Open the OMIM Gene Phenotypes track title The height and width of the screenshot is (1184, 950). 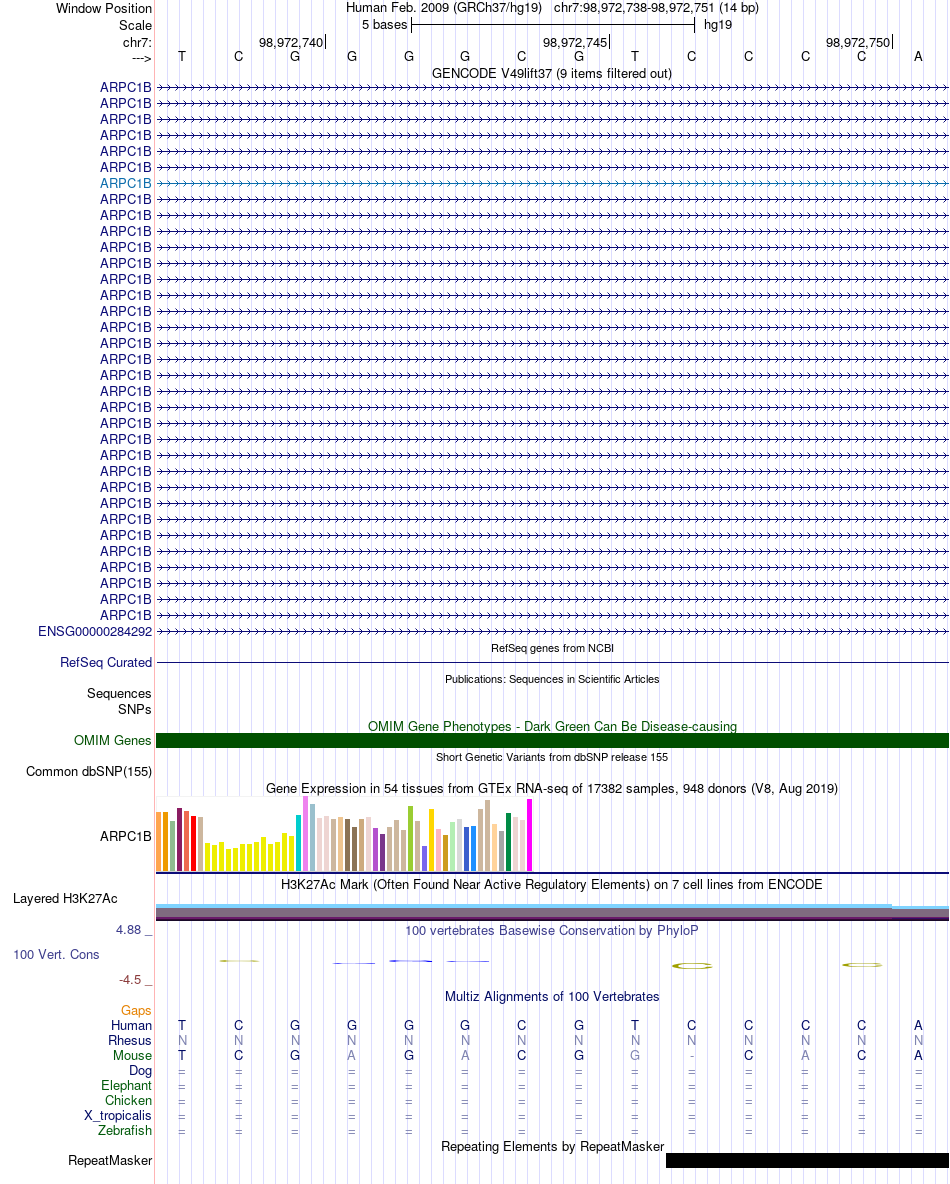[x=552, y=726]
